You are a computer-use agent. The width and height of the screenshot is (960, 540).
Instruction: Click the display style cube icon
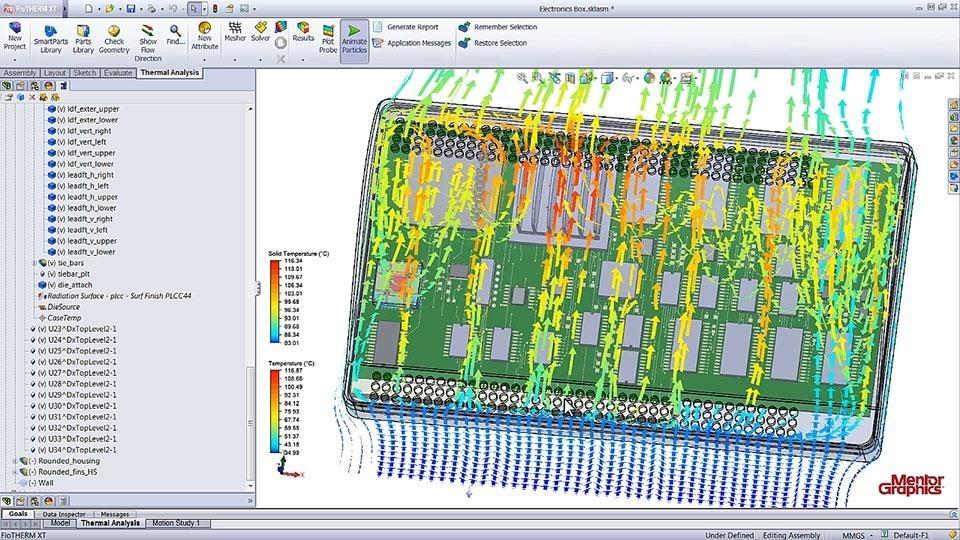607,78
